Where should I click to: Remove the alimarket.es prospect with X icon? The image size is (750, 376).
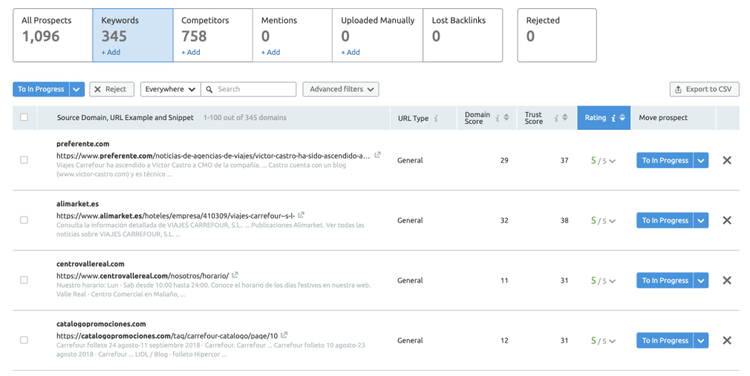[x=727, y=220]
